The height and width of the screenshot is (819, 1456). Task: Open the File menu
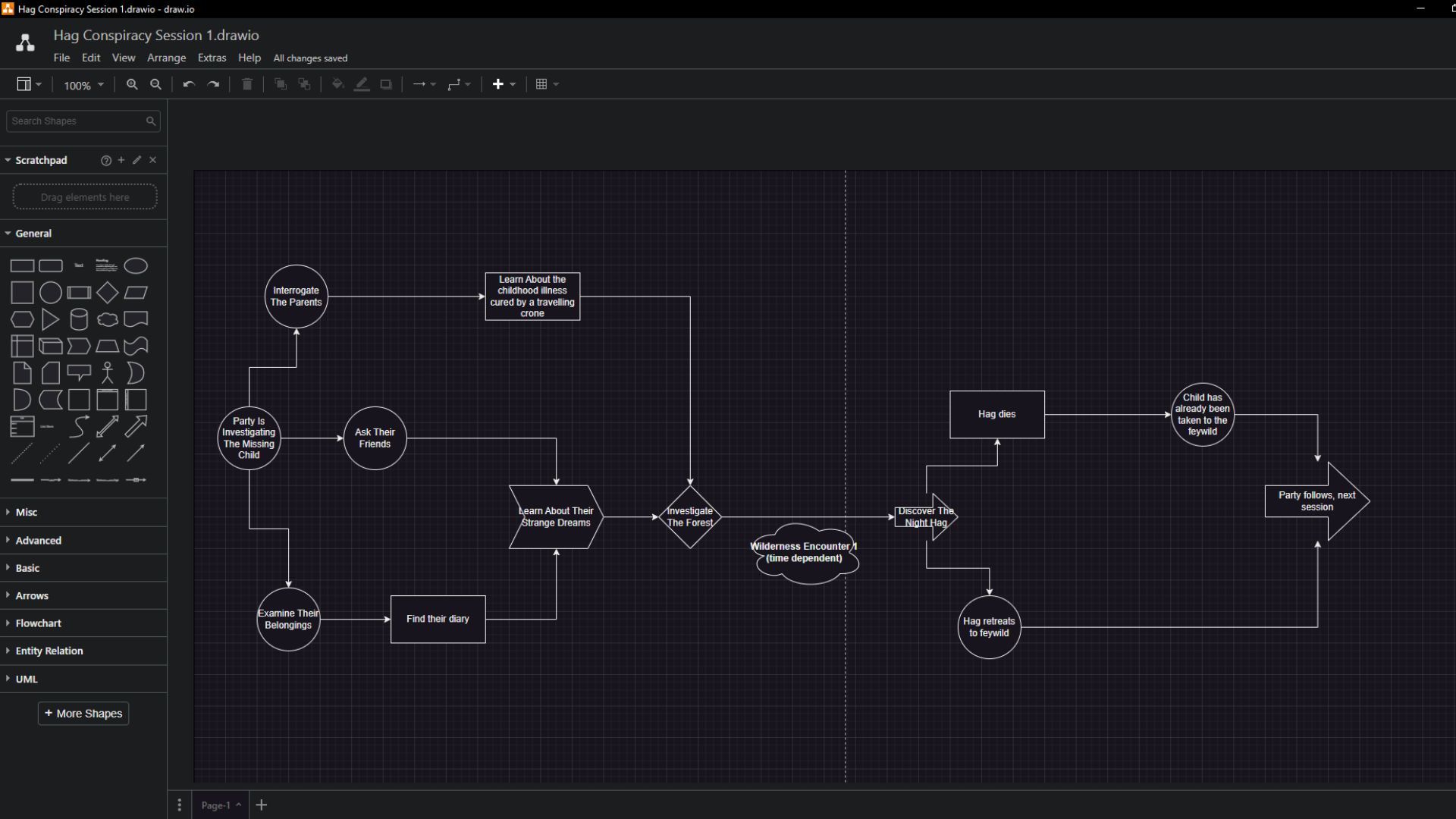coord(61,58)
